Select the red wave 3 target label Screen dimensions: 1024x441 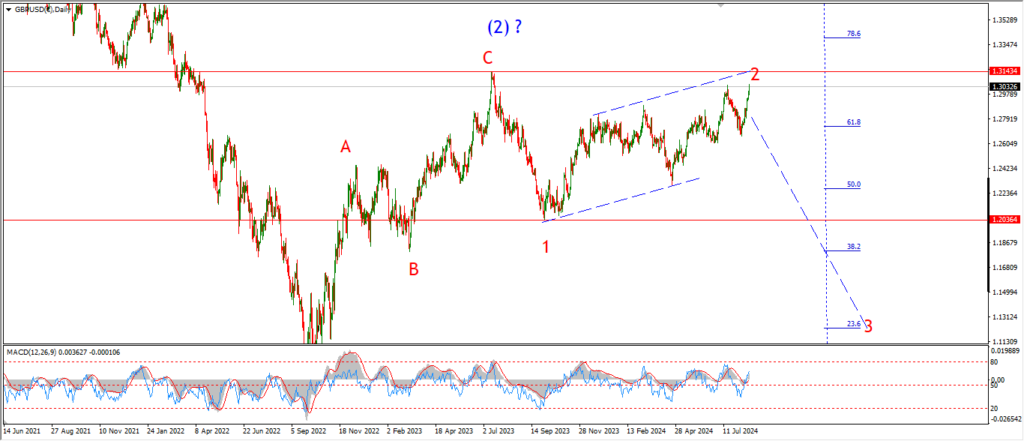tap(868, 325)
